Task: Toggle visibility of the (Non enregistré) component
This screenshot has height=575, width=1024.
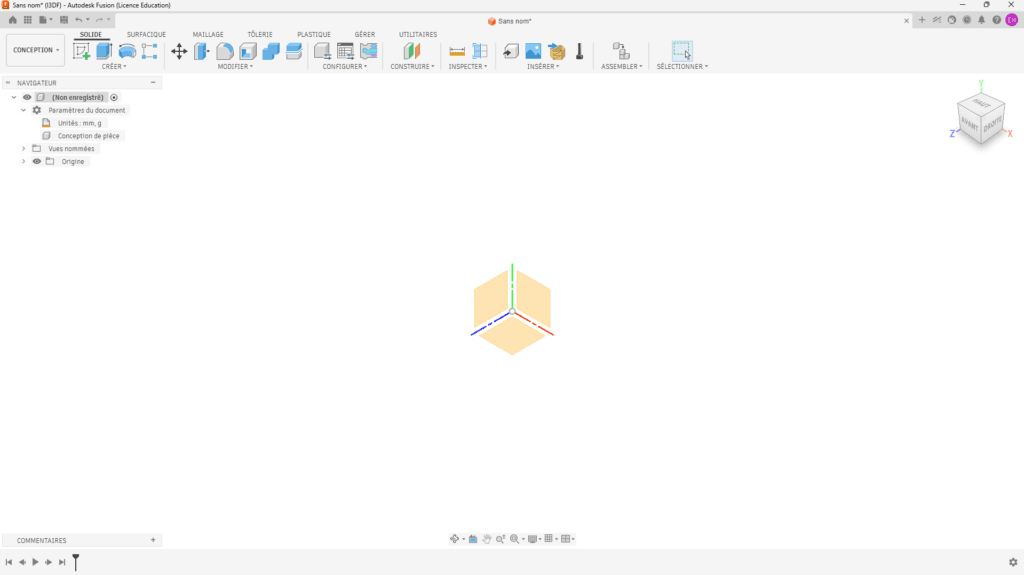Action: [27, 97]
